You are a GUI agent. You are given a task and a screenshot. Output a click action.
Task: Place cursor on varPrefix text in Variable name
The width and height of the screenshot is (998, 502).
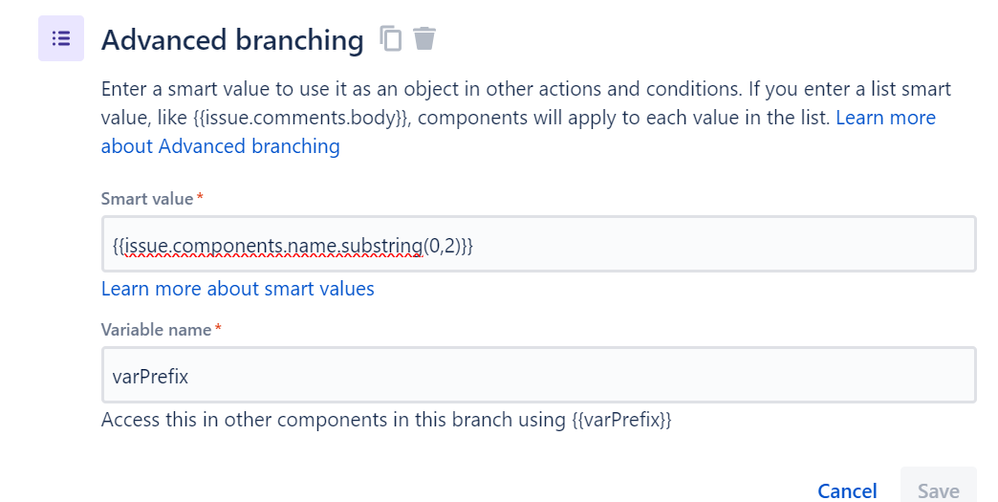(151, 376)
